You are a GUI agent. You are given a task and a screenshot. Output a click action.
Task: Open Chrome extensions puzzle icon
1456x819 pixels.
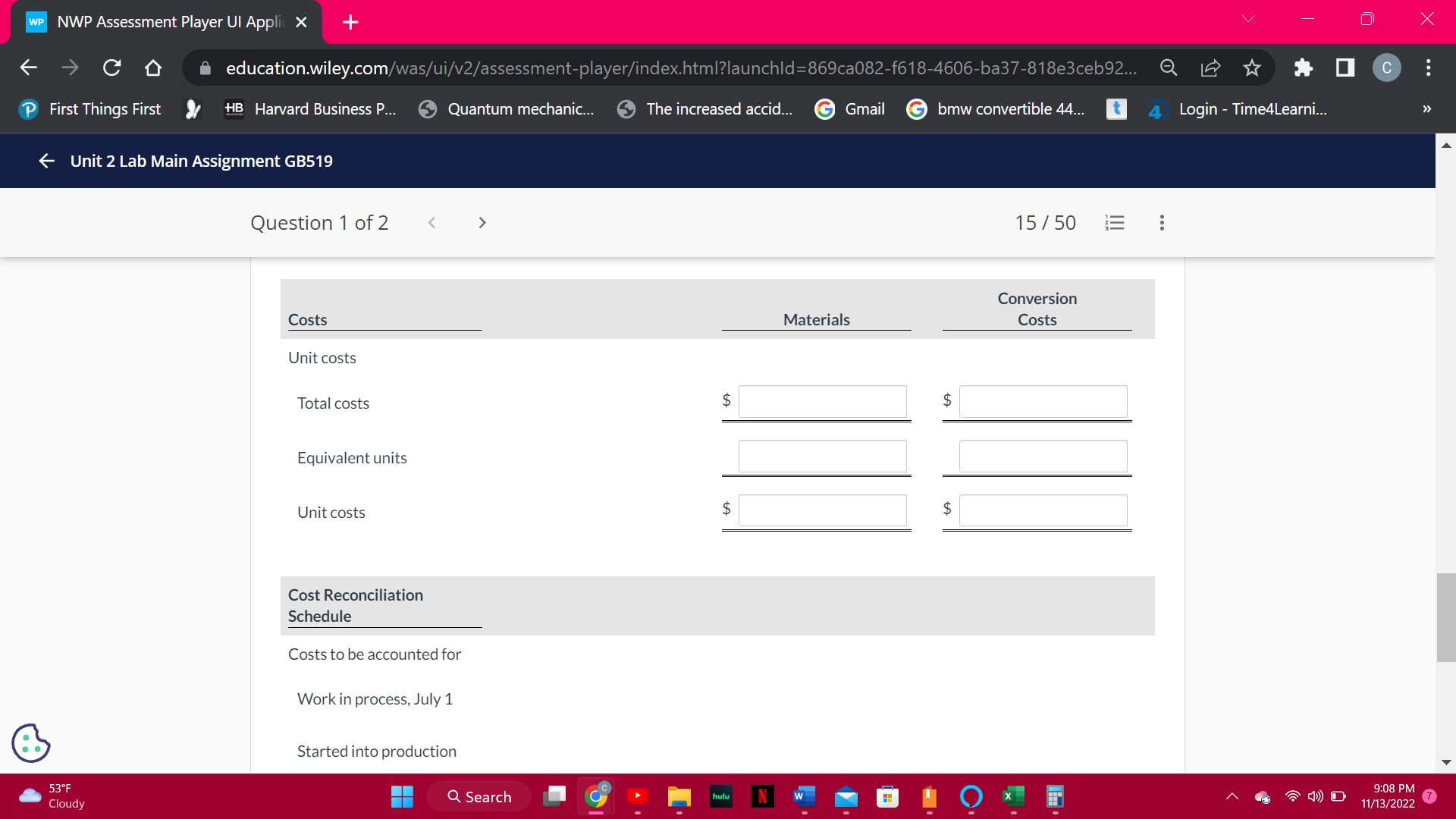point(1303,68)
